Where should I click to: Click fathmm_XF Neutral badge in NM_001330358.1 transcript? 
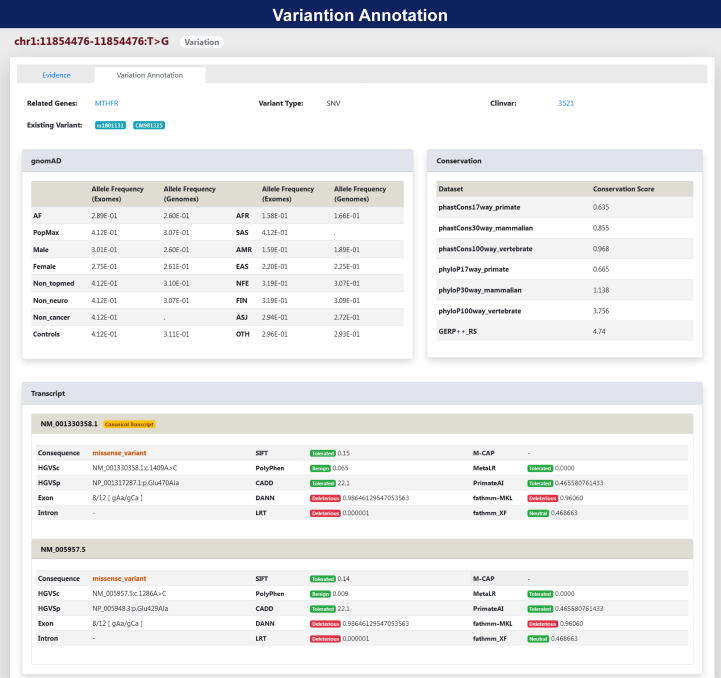(538, 513)
